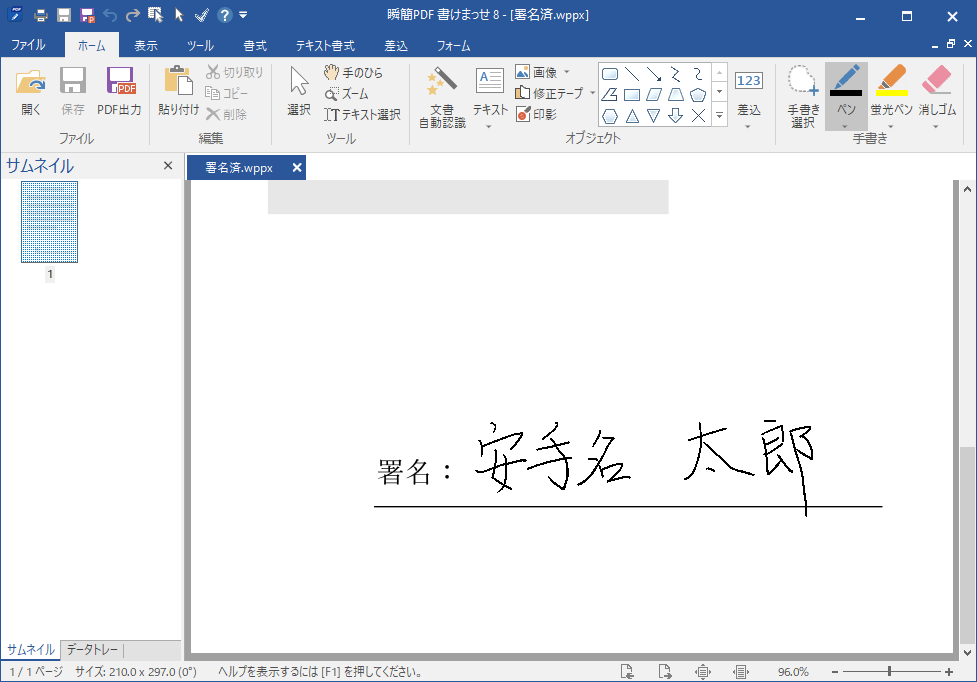Switch to the テキスト書式 ribbon tab
The width and height of the screenshot is (977, 682).
(324, 45)
